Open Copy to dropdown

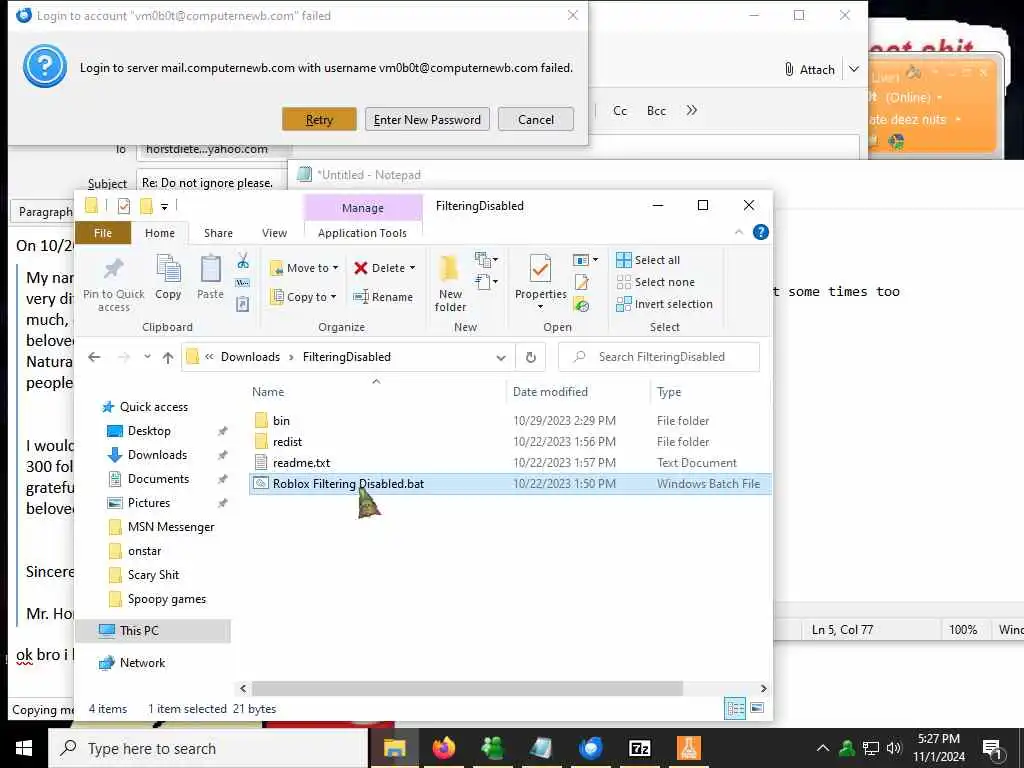coord(304,297)
